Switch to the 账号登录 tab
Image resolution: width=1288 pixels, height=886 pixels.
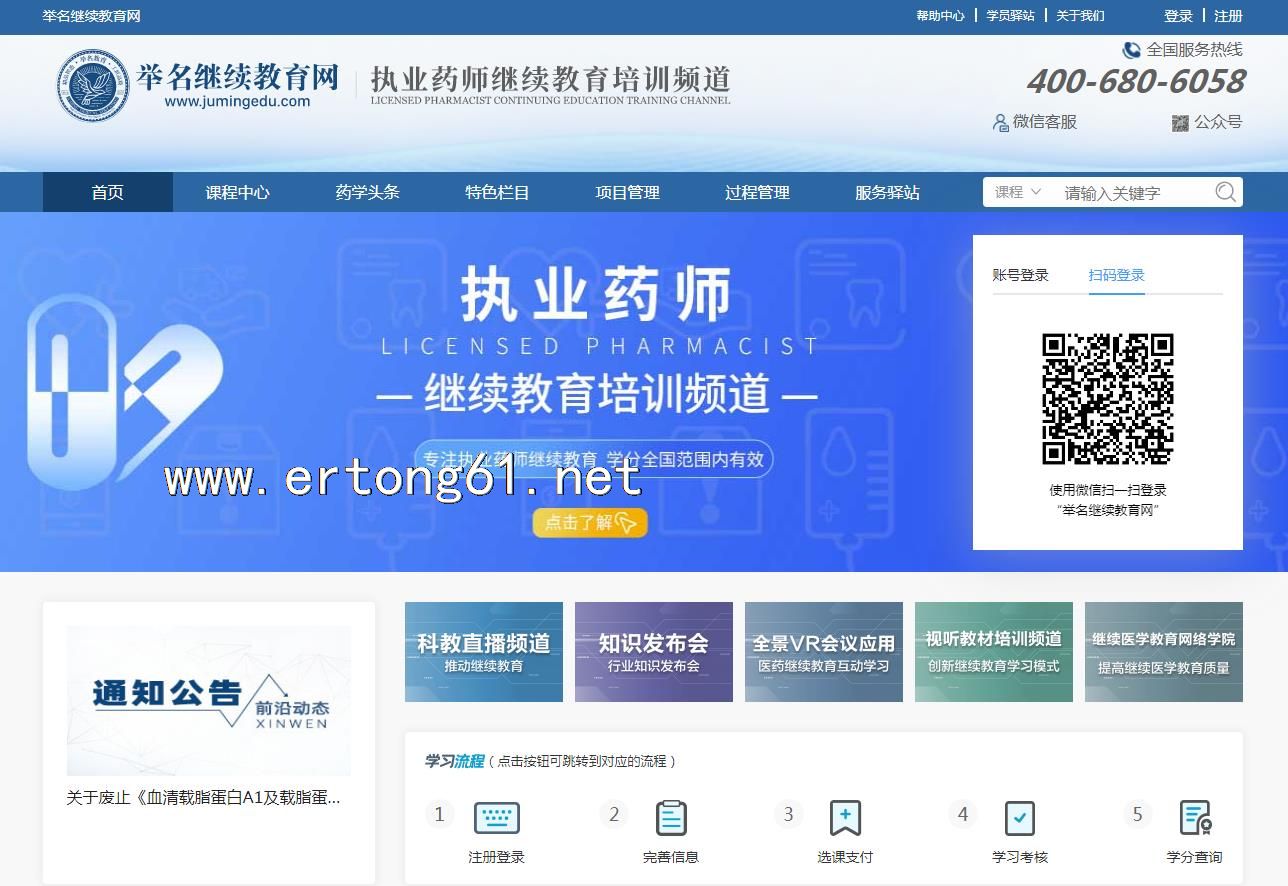[x=1020, y=275]
